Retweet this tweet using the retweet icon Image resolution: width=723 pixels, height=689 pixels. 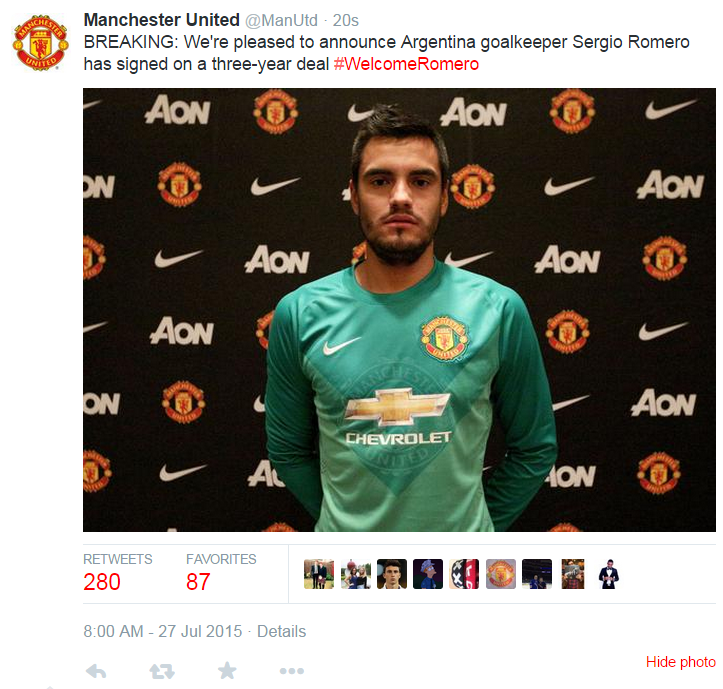click(x=162, y=671)
